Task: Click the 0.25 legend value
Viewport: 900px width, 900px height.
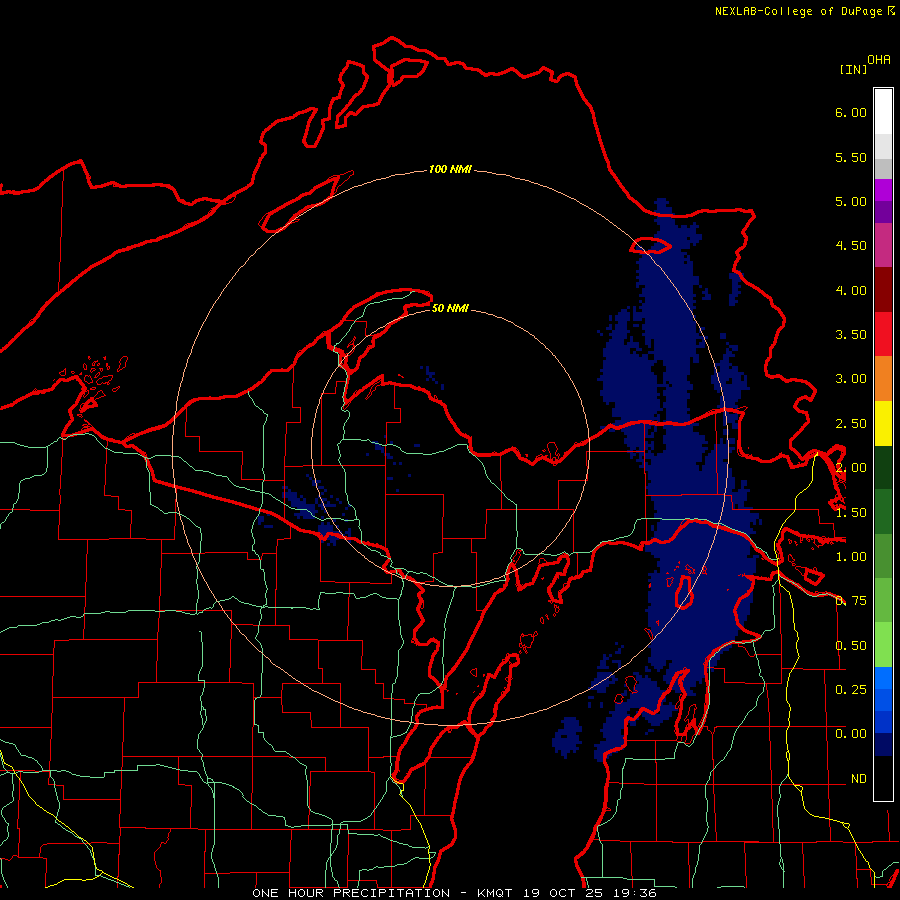Action: (851, 689)
